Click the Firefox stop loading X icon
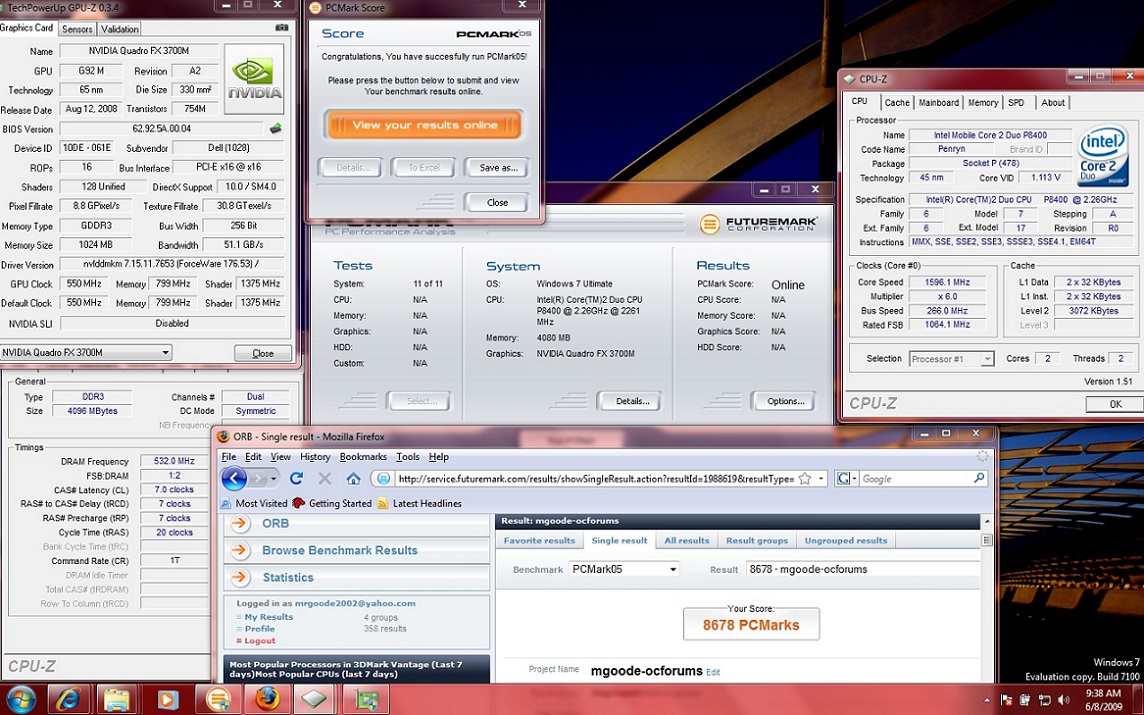 tap(325, 479)
